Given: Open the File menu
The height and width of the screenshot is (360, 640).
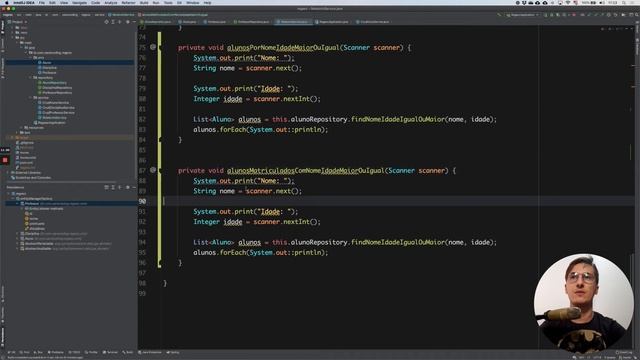Looking at the screenshot, I should coord(42,2).
